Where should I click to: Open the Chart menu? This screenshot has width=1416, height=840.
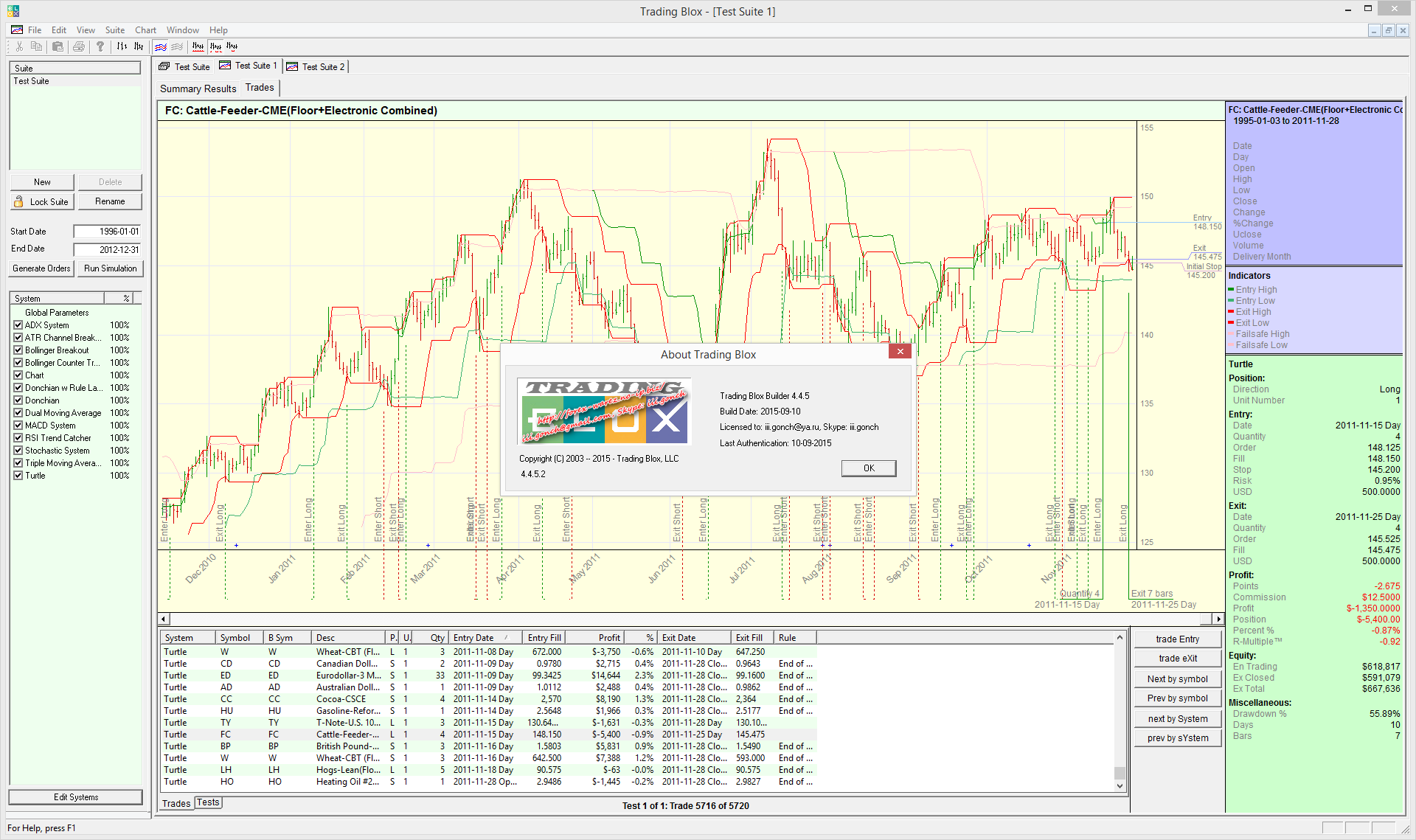coord(145,30)
